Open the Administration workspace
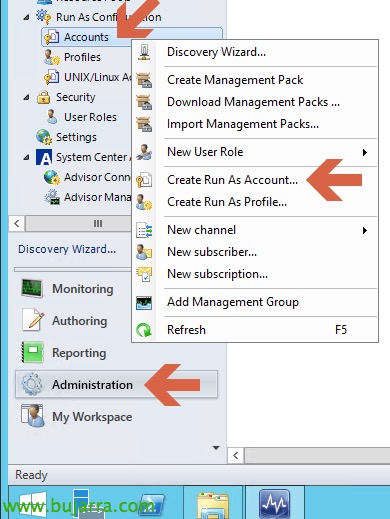The width and height of the screenshot is (390, 519). (x=116, y=385)
